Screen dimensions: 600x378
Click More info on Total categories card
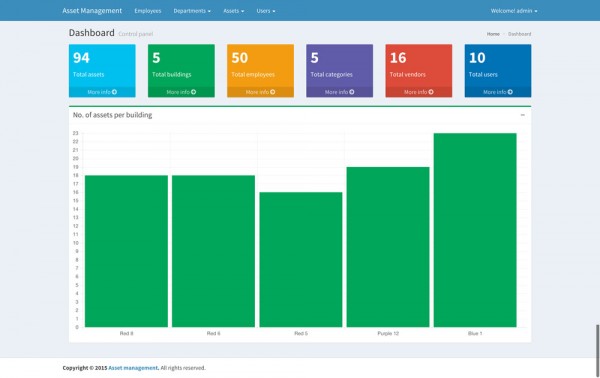[339, 92]
